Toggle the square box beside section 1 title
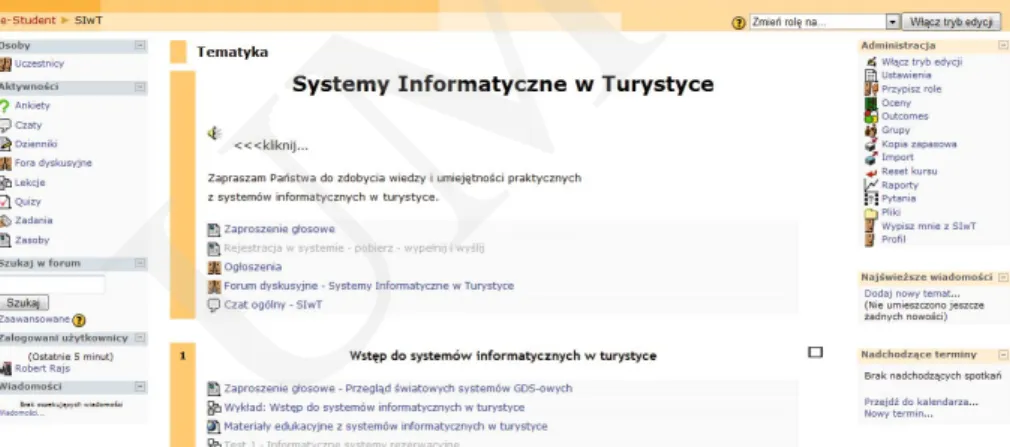The image size is (1010, 447). (815, 352)
